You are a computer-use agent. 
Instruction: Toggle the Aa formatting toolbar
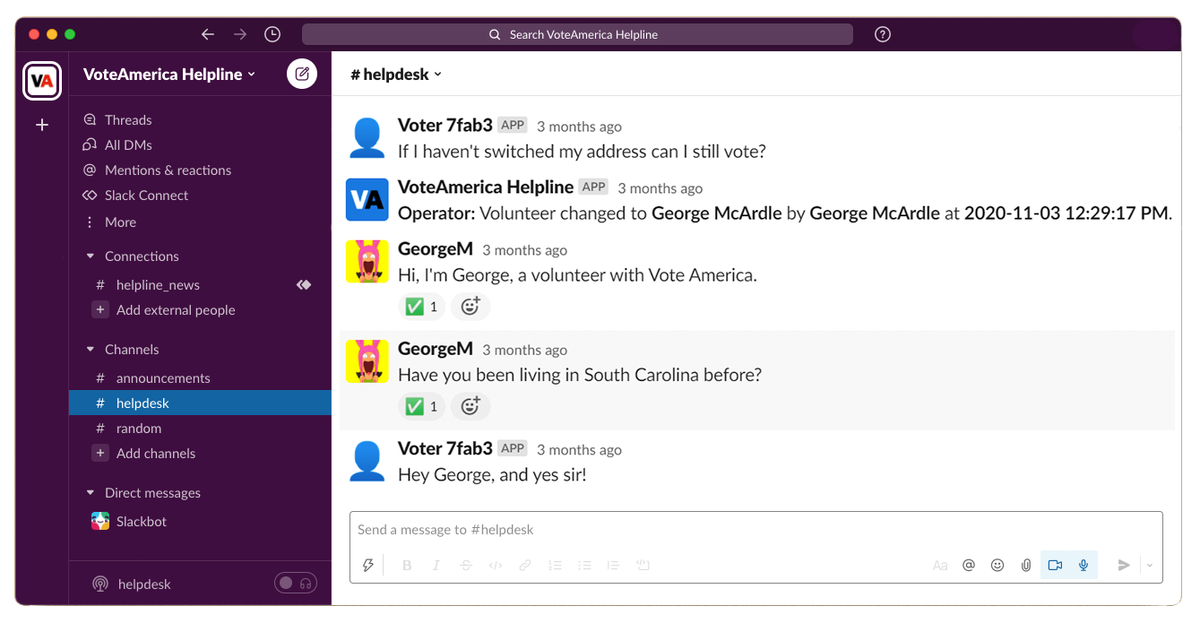point(940,564)
